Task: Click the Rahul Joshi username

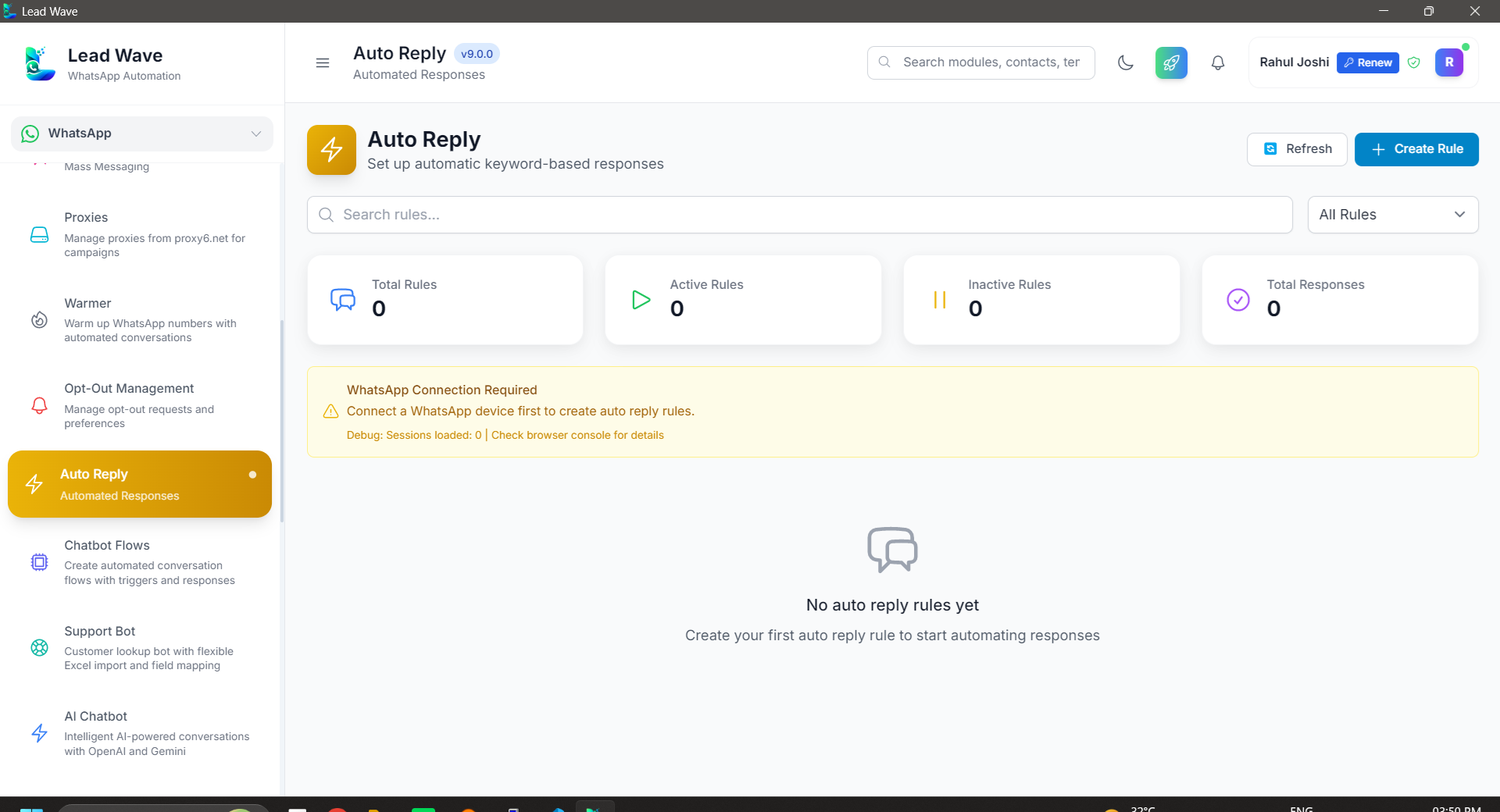Action: point(1294,62)
